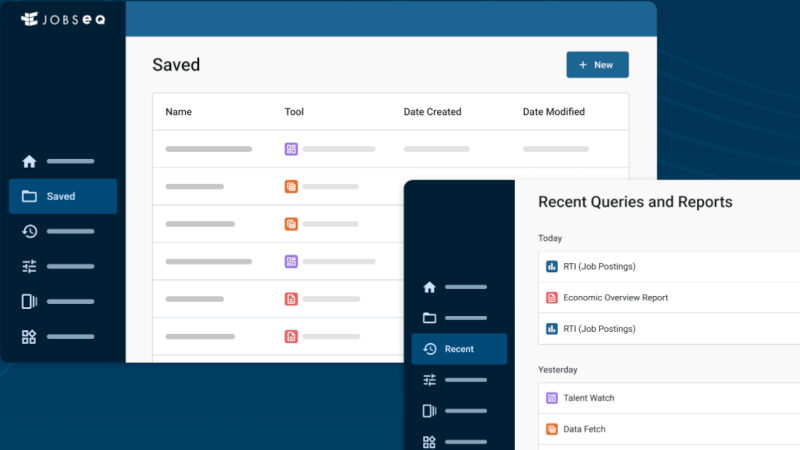Click the orange Data Fetch icon
The width and height of the screenshot is (800, 450).
(x=551, y=429)
